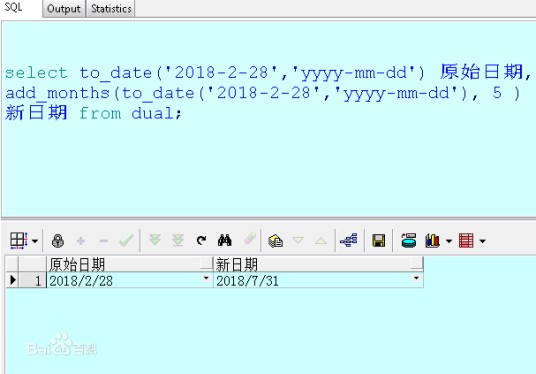Click add_months in the SQL editor
Image resolution: width=536 pixels, height=374 pixels.
pos(57,93)
